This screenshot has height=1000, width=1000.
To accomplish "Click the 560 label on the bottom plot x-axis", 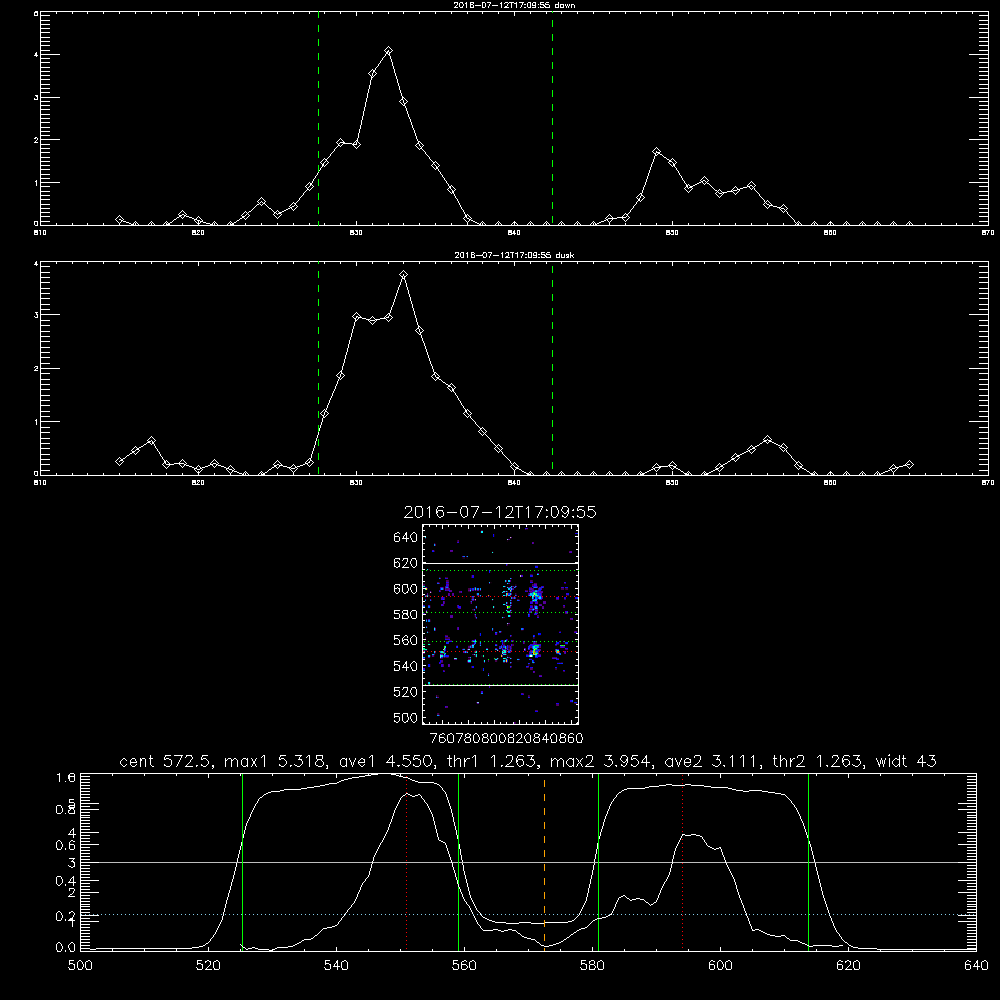I will 464,966.
